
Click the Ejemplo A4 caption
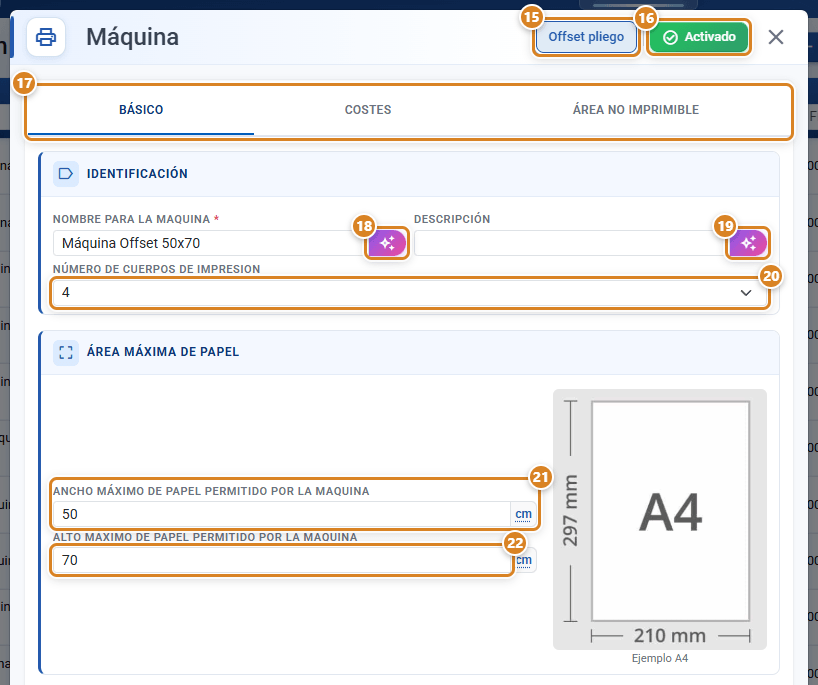pyautogui.click(x=659, y=658)
